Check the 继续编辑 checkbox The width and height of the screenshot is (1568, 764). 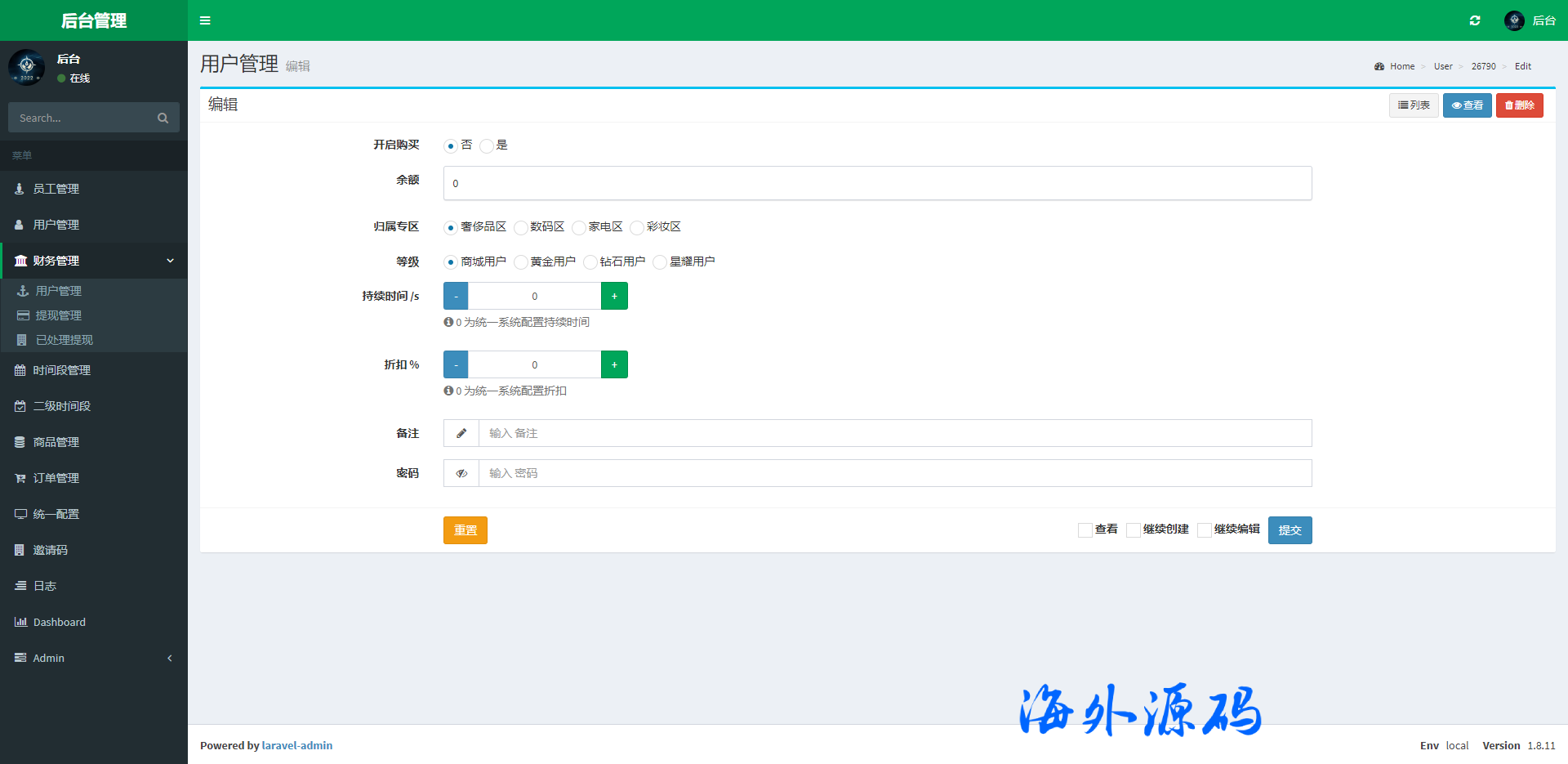coord(1204,530)
